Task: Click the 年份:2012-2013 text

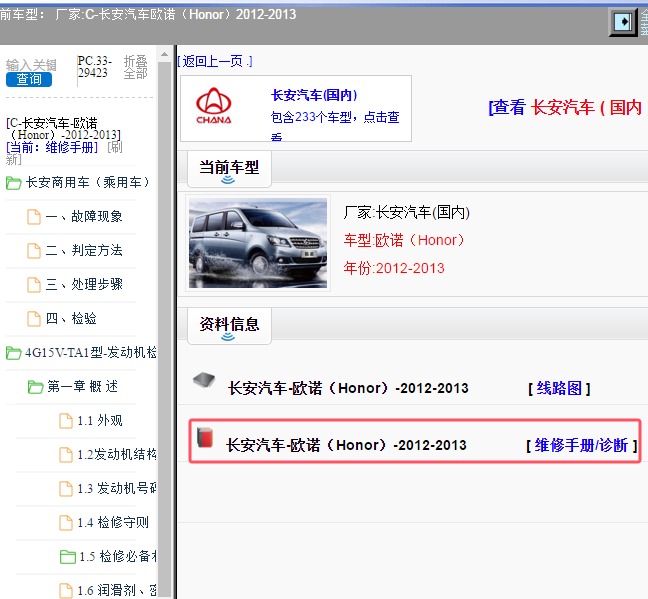Action: click(394, 268)
